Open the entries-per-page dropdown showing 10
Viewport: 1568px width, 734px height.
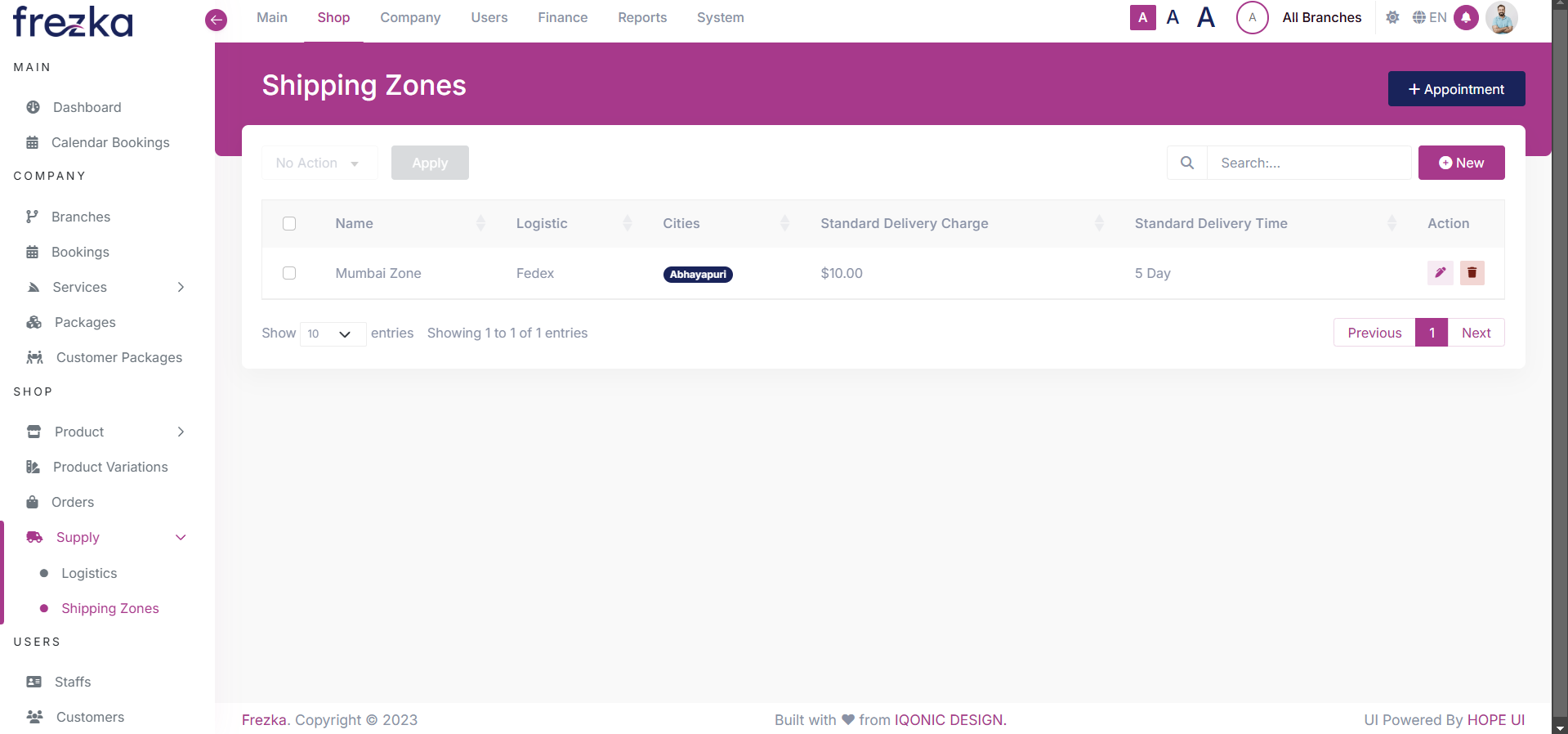point(333,333)
